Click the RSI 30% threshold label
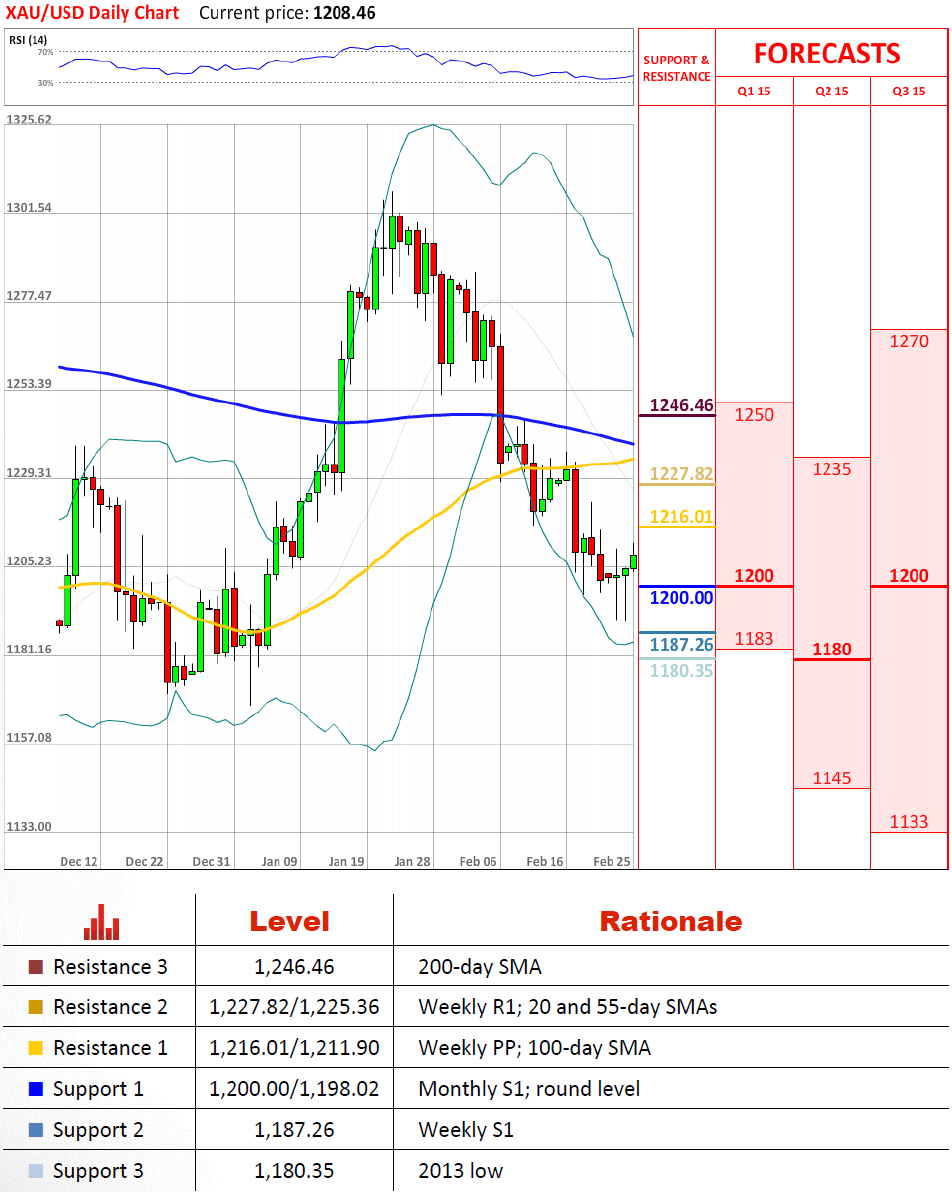Screen dimensions: 952x1192 [46, 83]
